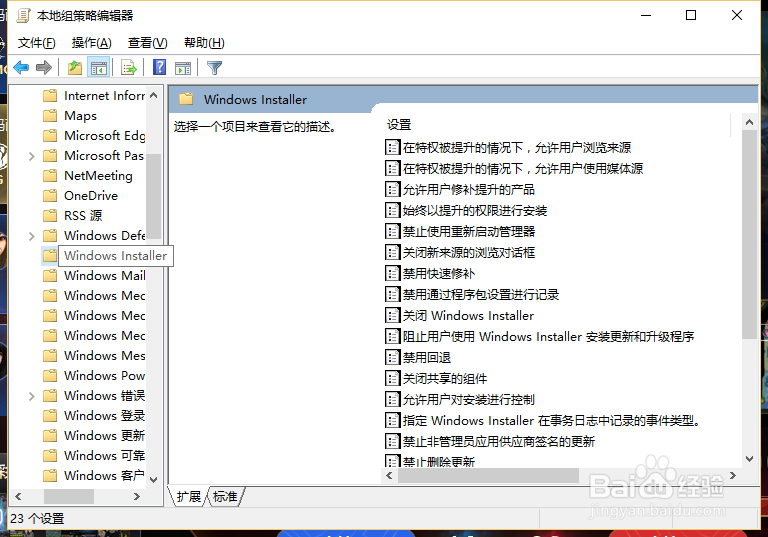
Task: Select the NetMeeting folder
Action: point(88,176)
